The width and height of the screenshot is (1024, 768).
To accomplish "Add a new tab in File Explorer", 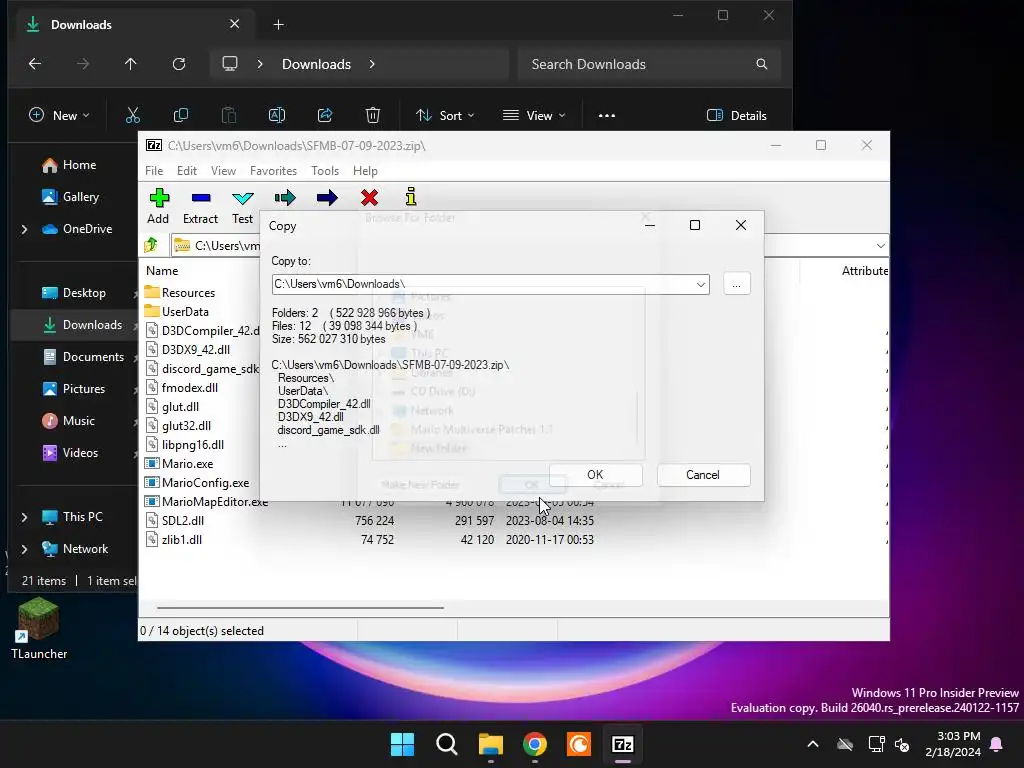I will pos(278,25).
